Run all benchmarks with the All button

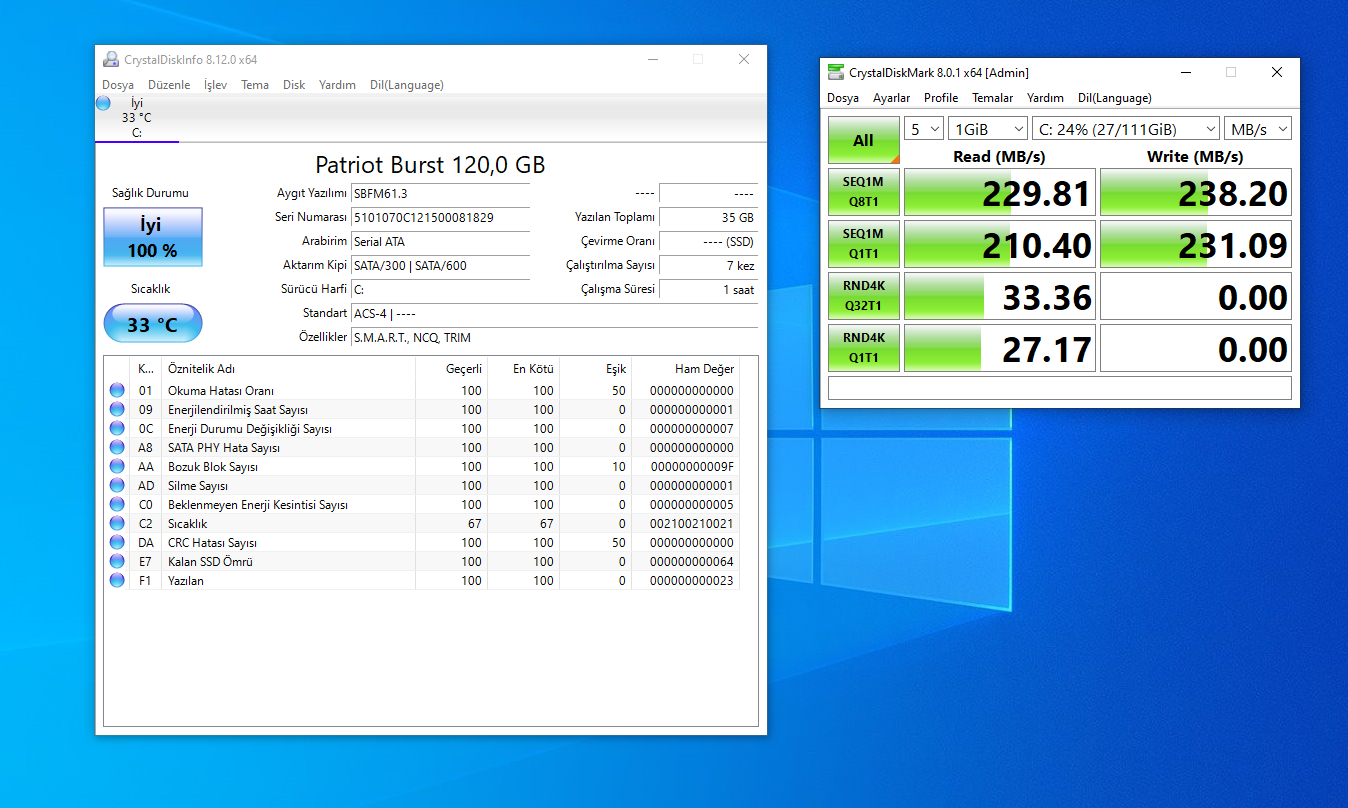click(864, 140)
